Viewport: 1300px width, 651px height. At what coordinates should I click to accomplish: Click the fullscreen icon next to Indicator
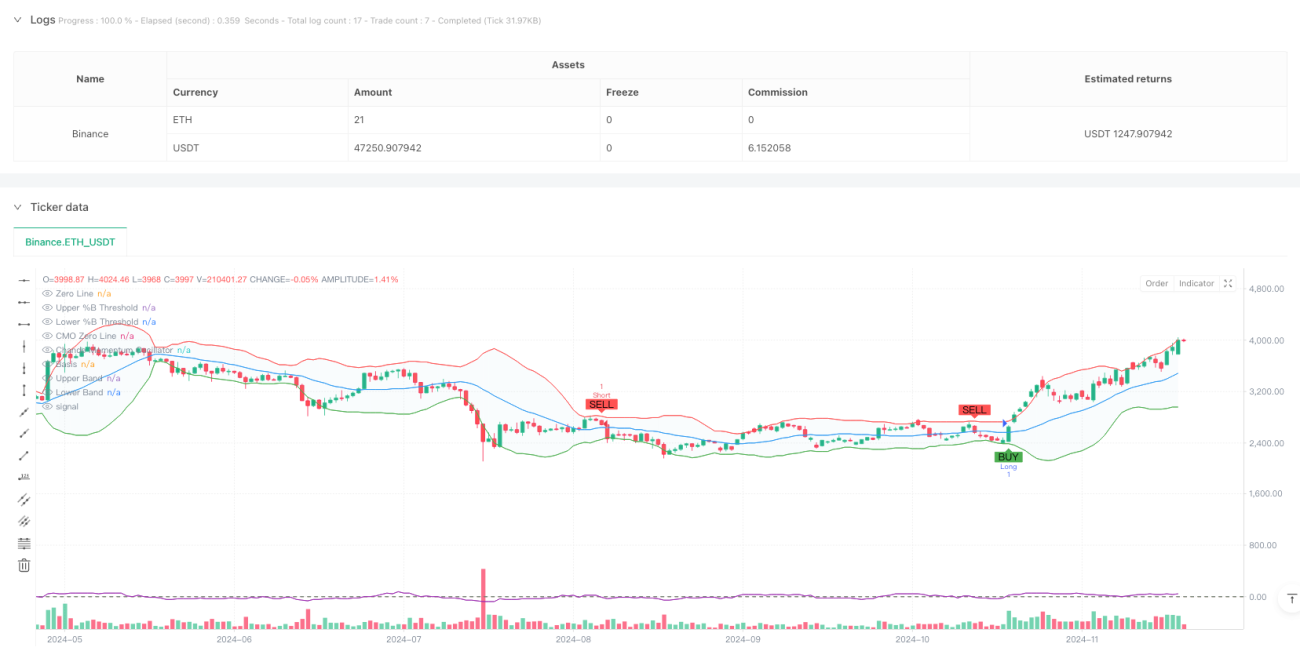click(1228, 284)
